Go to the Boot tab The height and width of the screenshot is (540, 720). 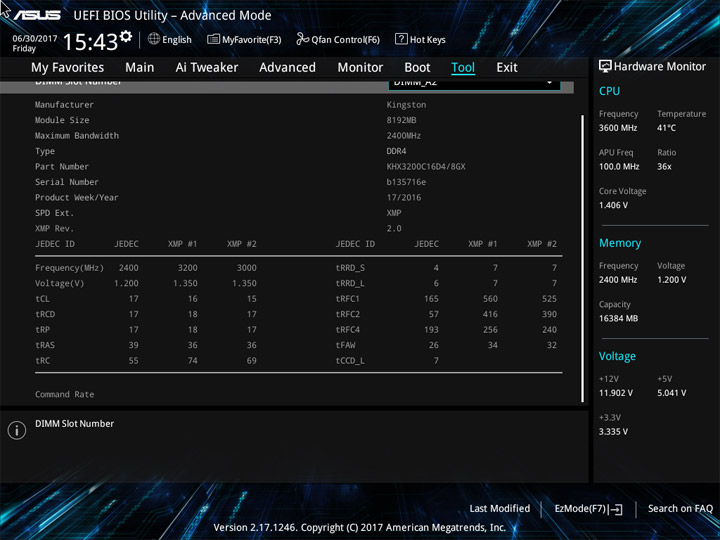coord(417,68)
